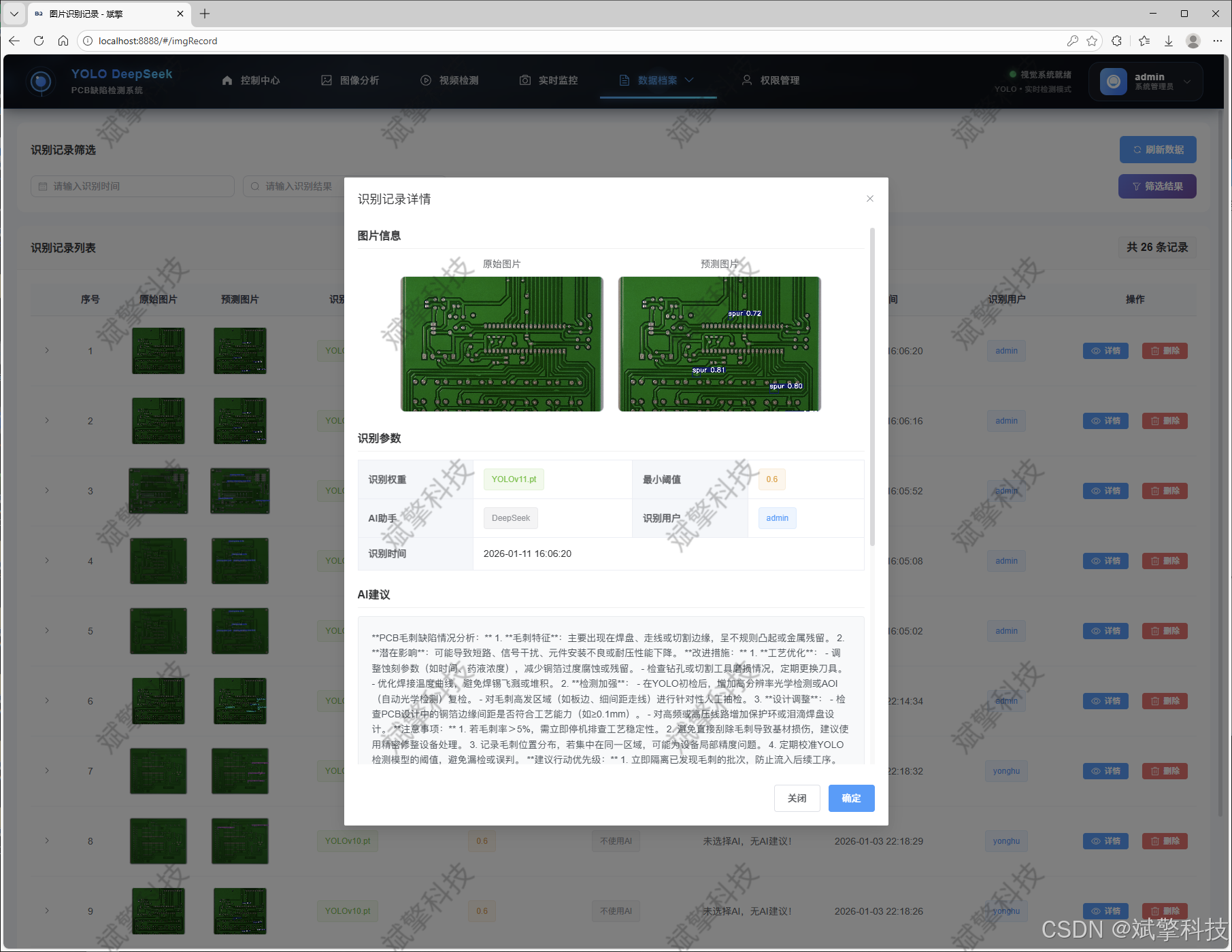This screenshot has width=1232, height=952.
Task: Expand row 3 in the records list
Action: [47, 490]
